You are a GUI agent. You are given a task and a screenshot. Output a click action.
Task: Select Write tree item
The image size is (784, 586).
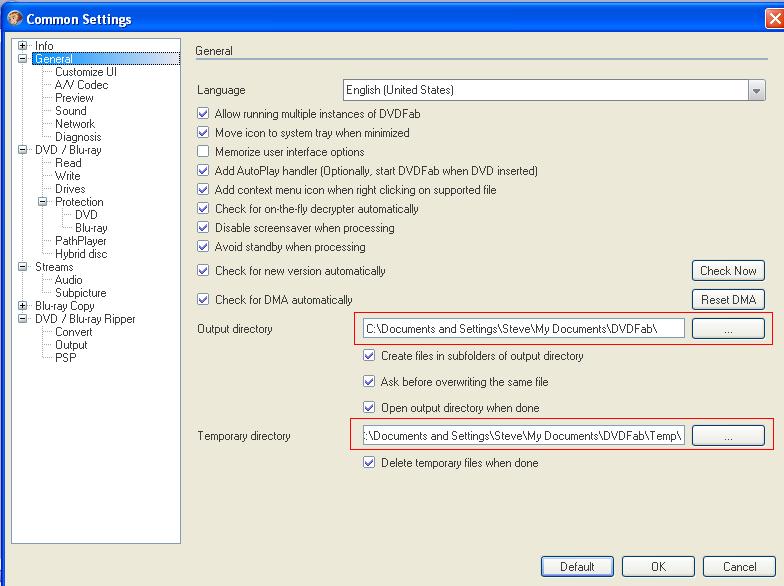click(x=68, y=176)
